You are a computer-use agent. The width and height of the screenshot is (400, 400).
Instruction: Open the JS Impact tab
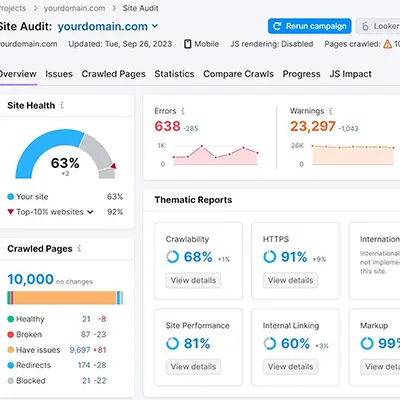350,74
